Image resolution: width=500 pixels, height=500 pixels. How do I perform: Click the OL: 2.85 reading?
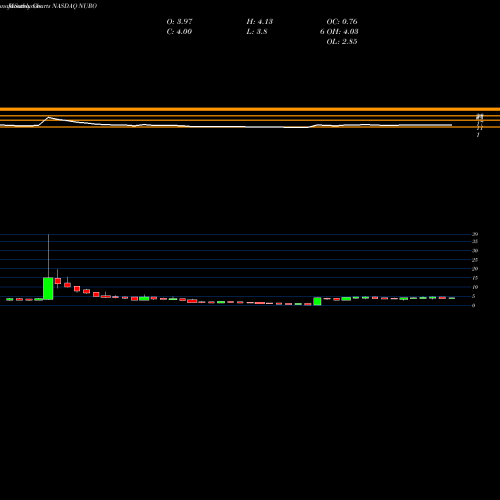342,41
